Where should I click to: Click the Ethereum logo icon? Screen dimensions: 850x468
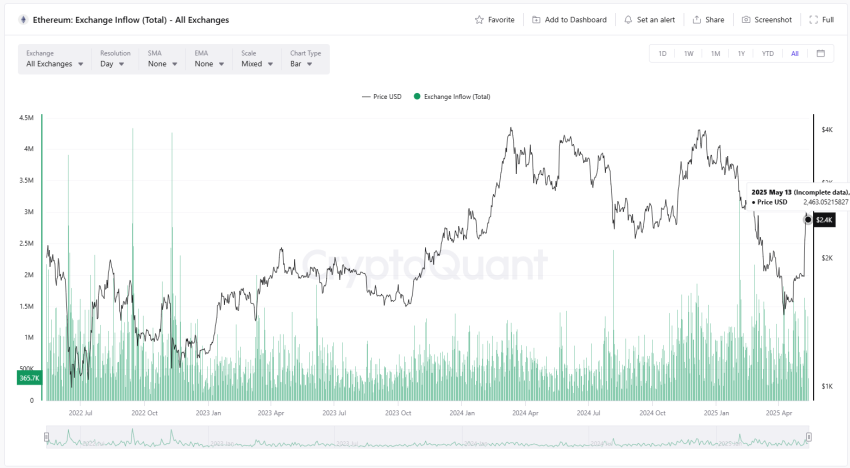click(22, 19)
